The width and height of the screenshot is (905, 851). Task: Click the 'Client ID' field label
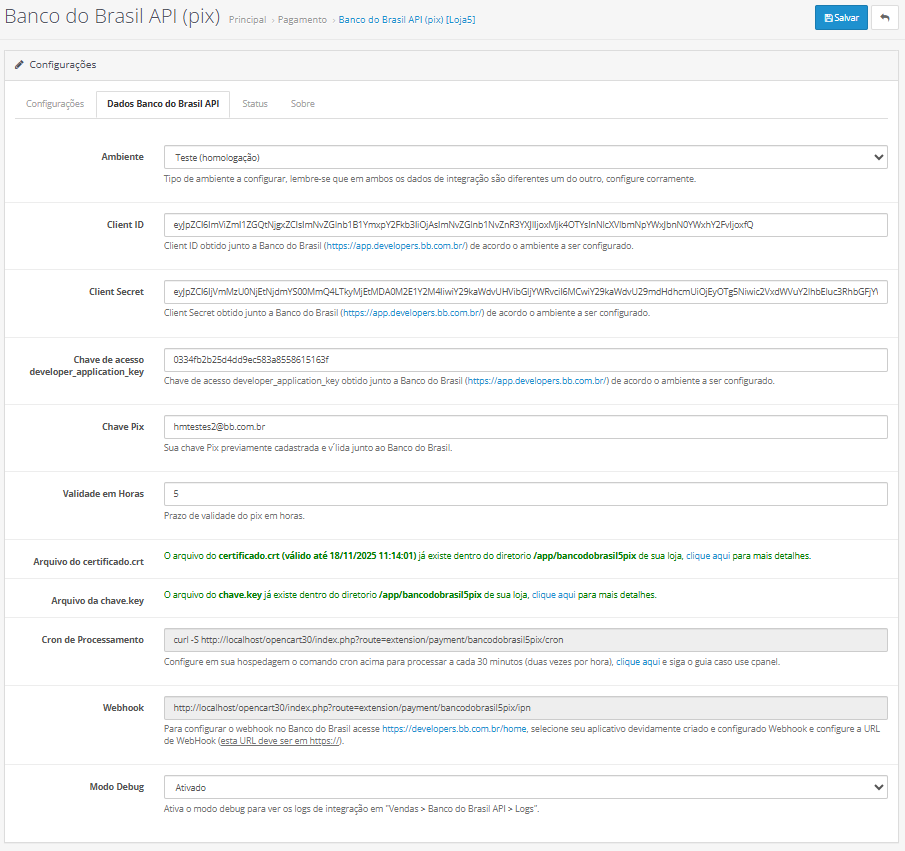pyautogui.click(x=125, y=225)
